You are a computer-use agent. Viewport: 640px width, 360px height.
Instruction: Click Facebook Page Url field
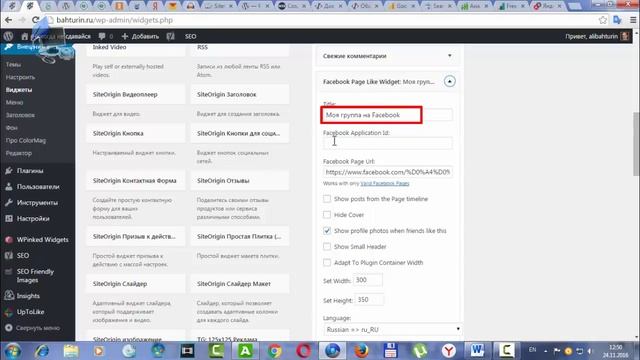click(x=387, y=172)
